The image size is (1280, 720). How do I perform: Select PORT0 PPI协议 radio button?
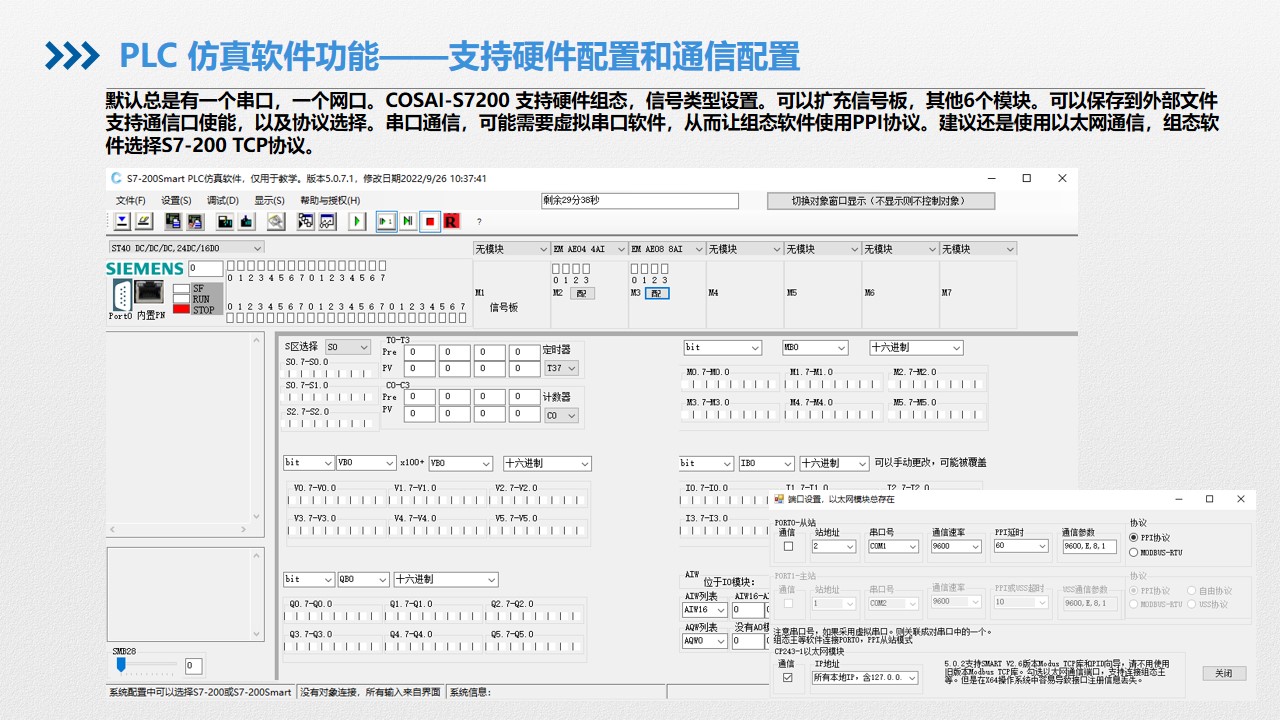coord(1133,537)
